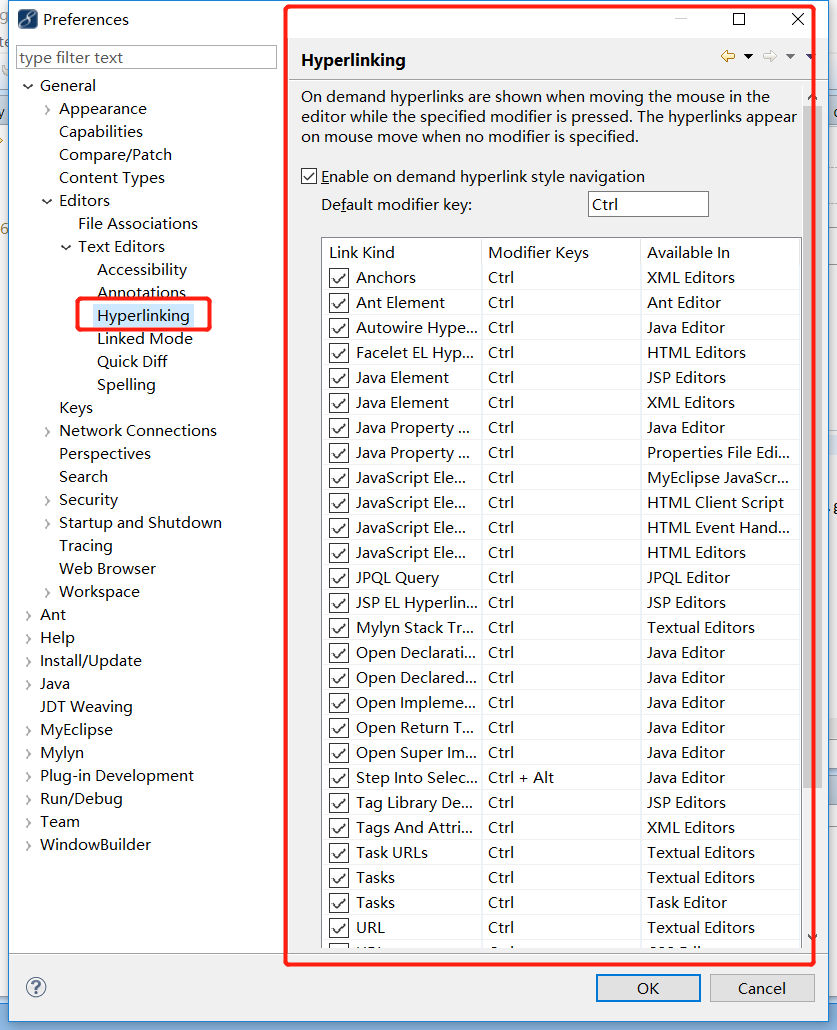The height and width of the screenshot is (1030, 837).
Task: Toggle the JPQL Query checkbox
Action: [x=339, y=578]
